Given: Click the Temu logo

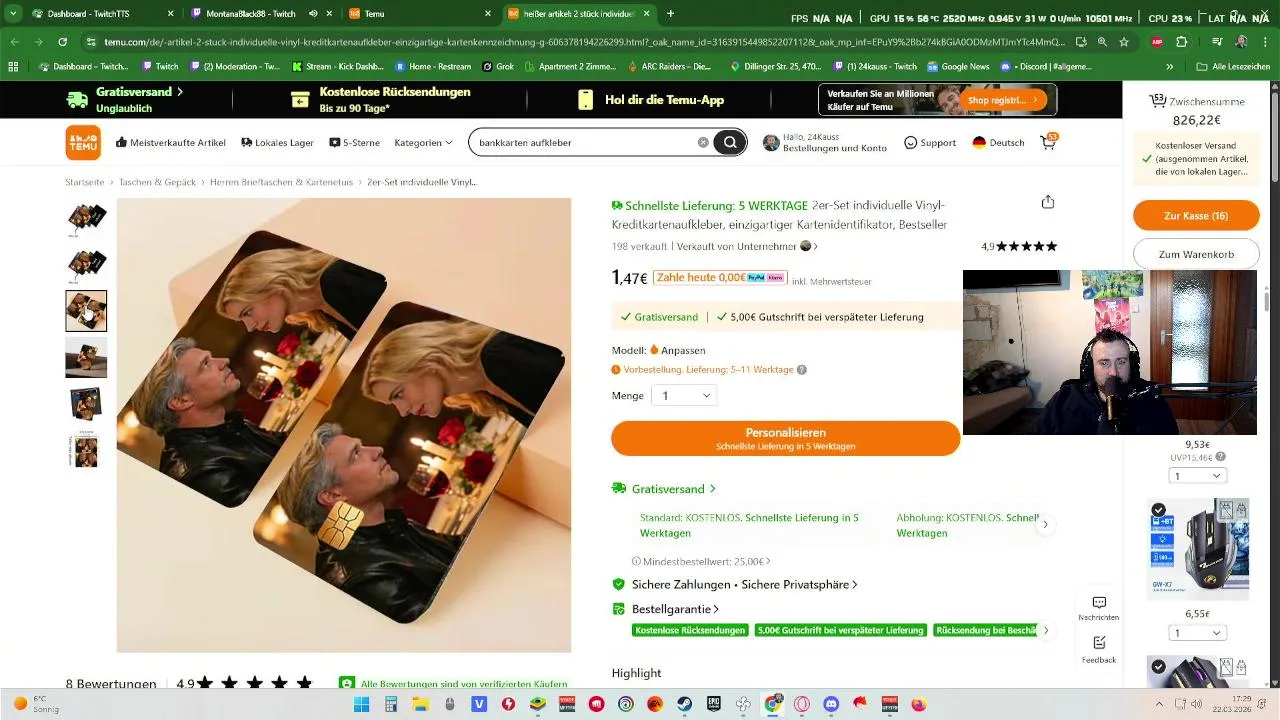Looking at the screenshot, I should (83, 142).
